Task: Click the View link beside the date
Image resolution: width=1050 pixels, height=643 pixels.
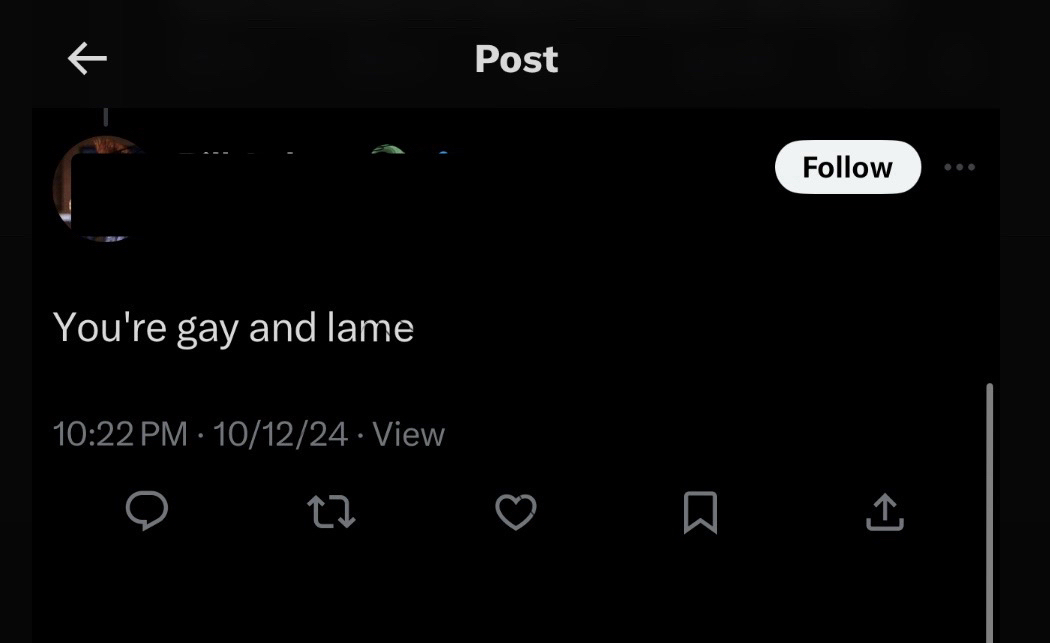Action: click(408, 434)
